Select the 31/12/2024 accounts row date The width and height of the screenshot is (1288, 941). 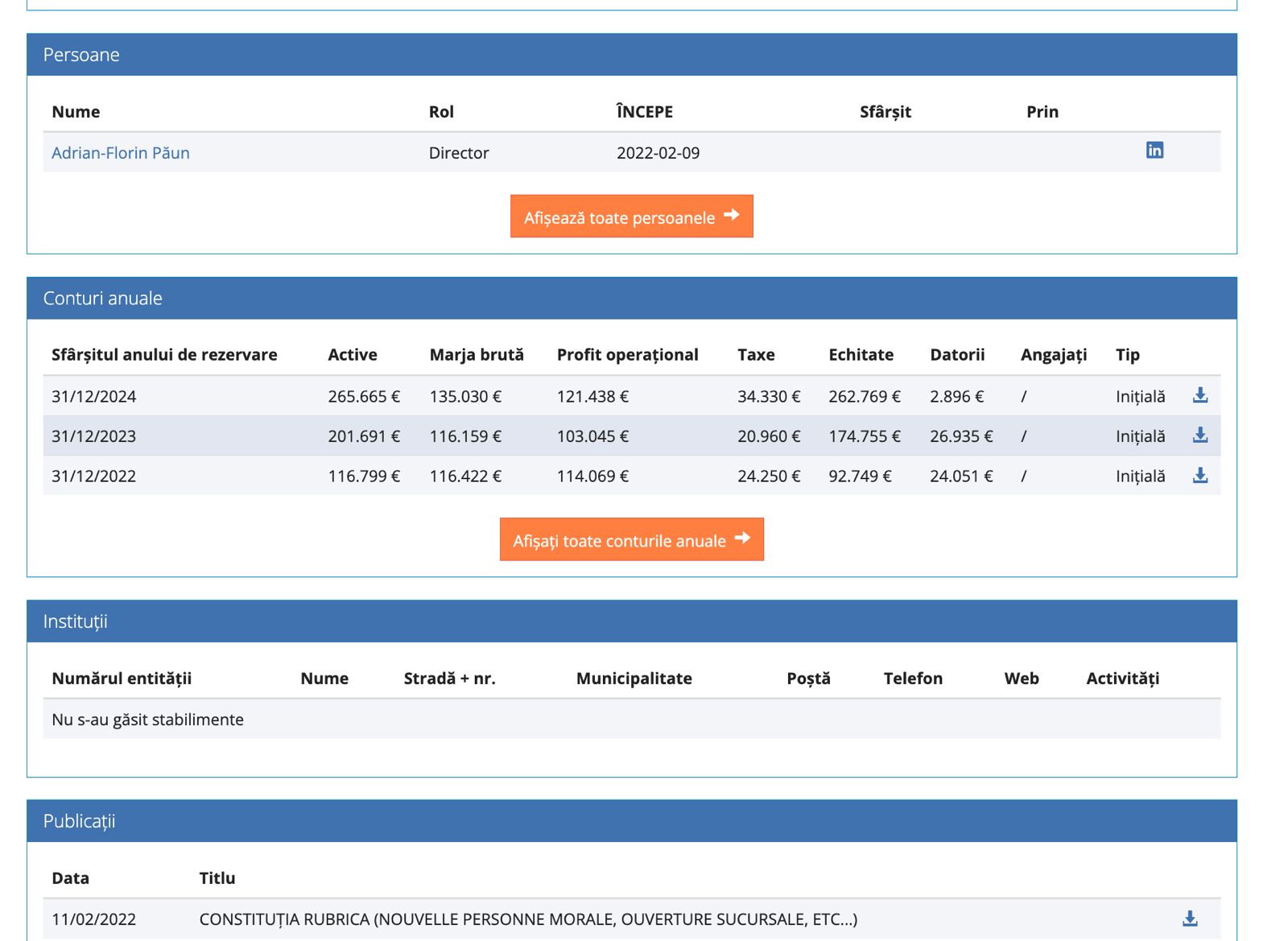(94, 396)
